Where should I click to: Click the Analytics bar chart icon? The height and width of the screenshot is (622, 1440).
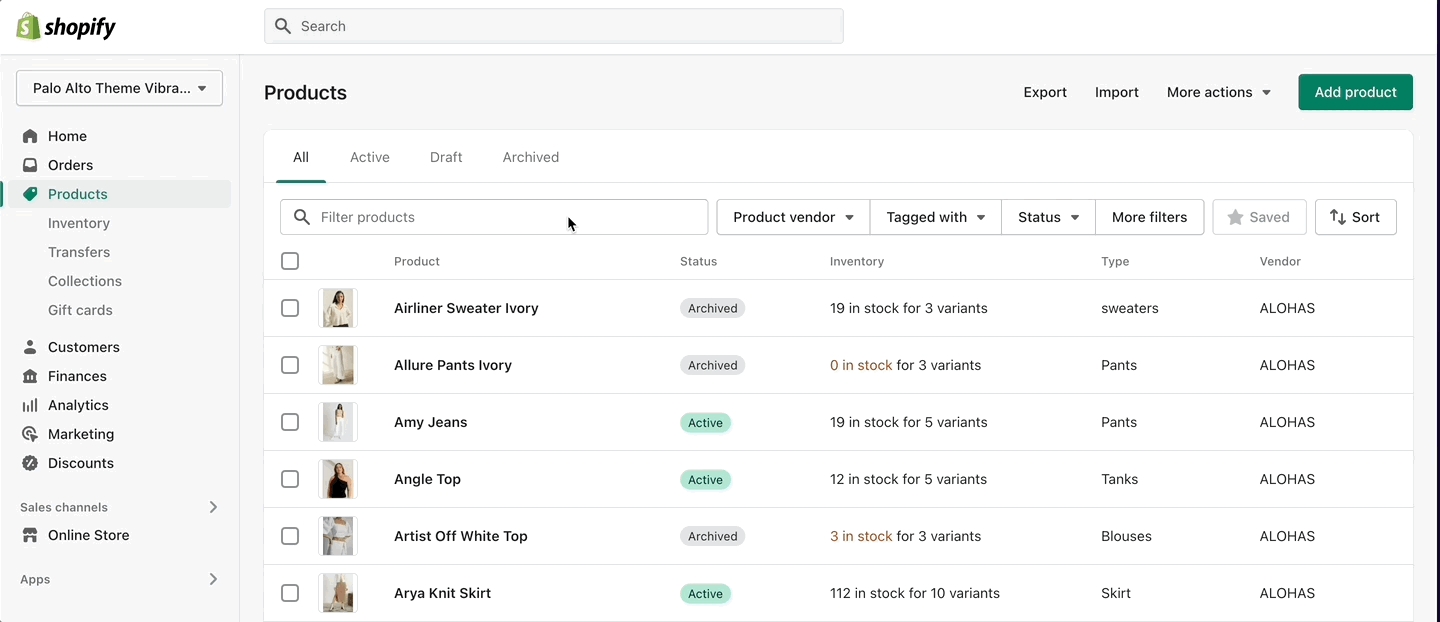[30, 405]
